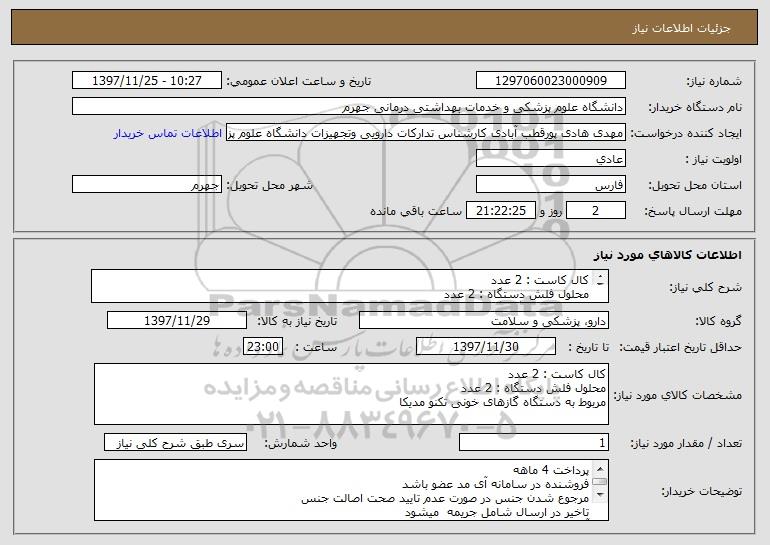
Task: Click the price validity date field 1397/11/30
Action: [486, 347]
